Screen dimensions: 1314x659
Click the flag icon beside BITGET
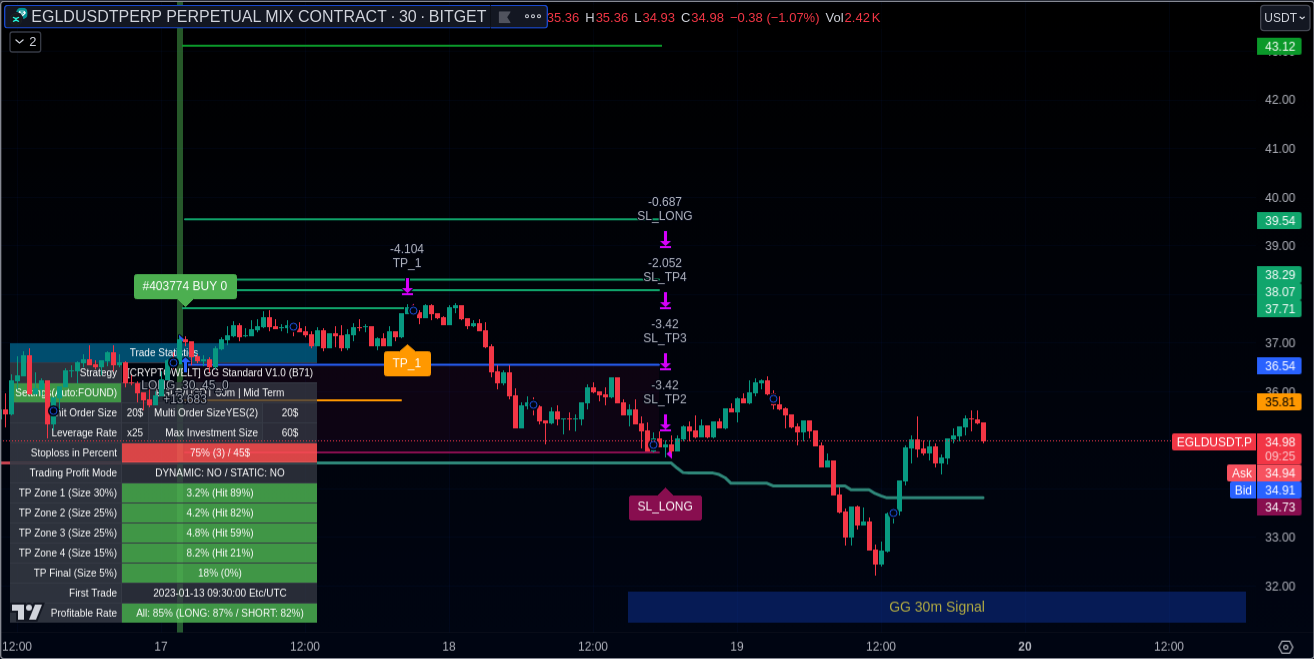click(504, 17)
